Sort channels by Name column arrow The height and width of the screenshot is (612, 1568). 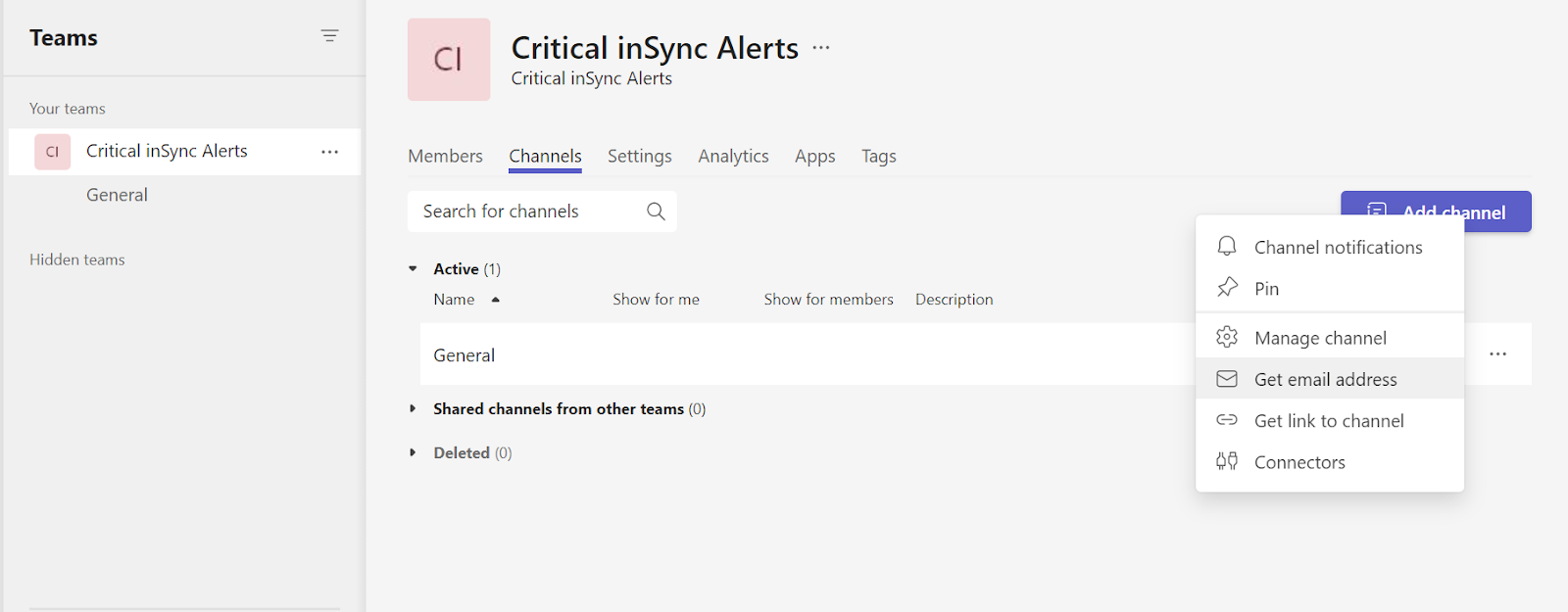point(496,300)
